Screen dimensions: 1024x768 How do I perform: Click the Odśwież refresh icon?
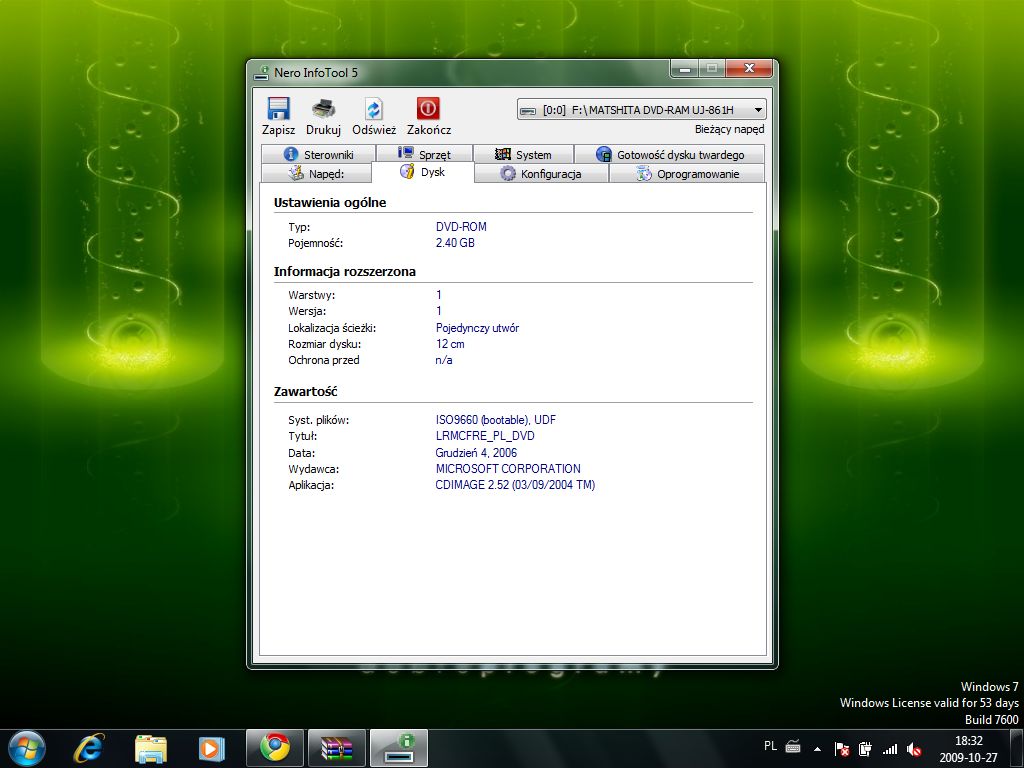pyautogui.click(x=374, y=108)
